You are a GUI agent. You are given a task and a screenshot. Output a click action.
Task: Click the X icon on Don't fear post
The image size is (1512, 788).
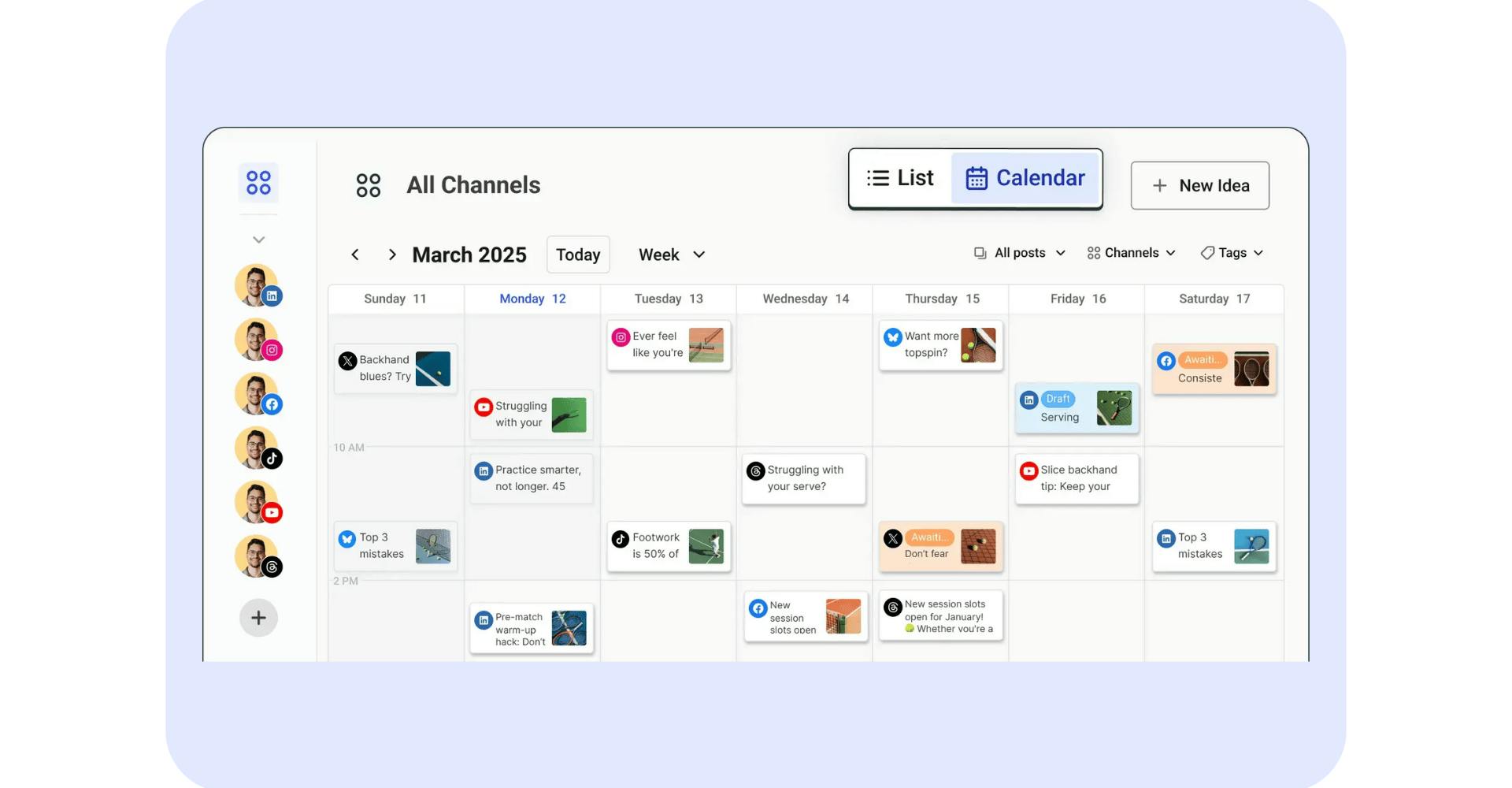[x=892, y=539]
